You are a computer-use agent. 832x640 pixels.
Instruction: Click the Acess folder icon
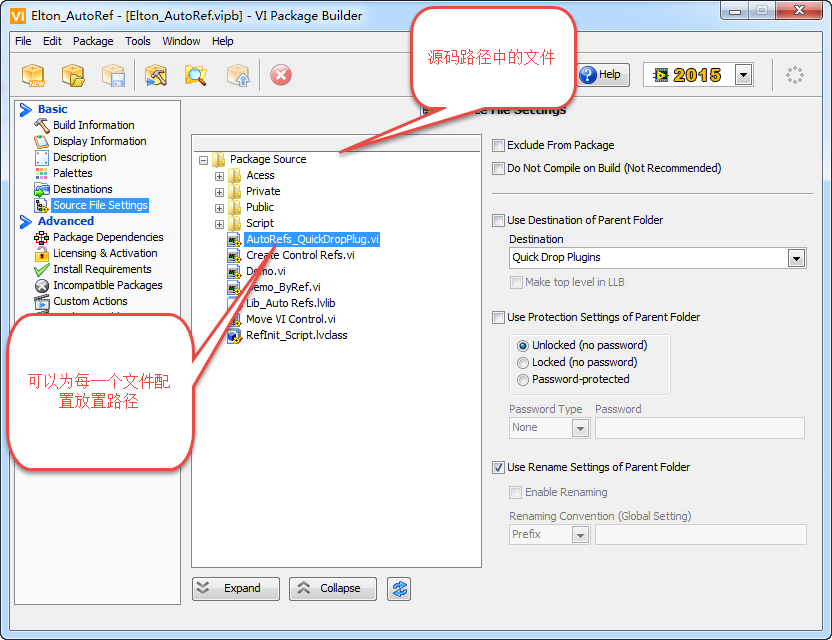[235, 176]
